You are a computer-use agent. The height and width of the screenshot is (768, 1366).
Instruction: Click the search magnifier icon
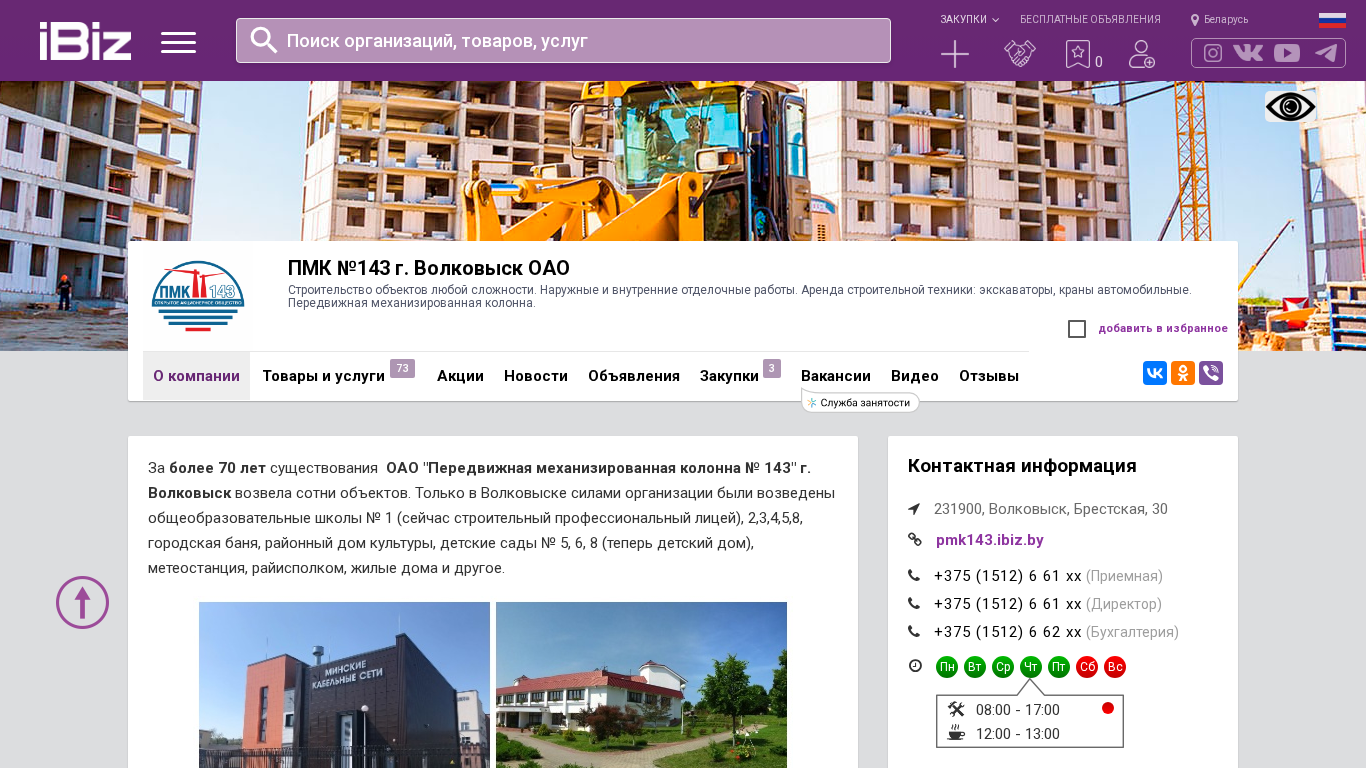coord(263,40)
